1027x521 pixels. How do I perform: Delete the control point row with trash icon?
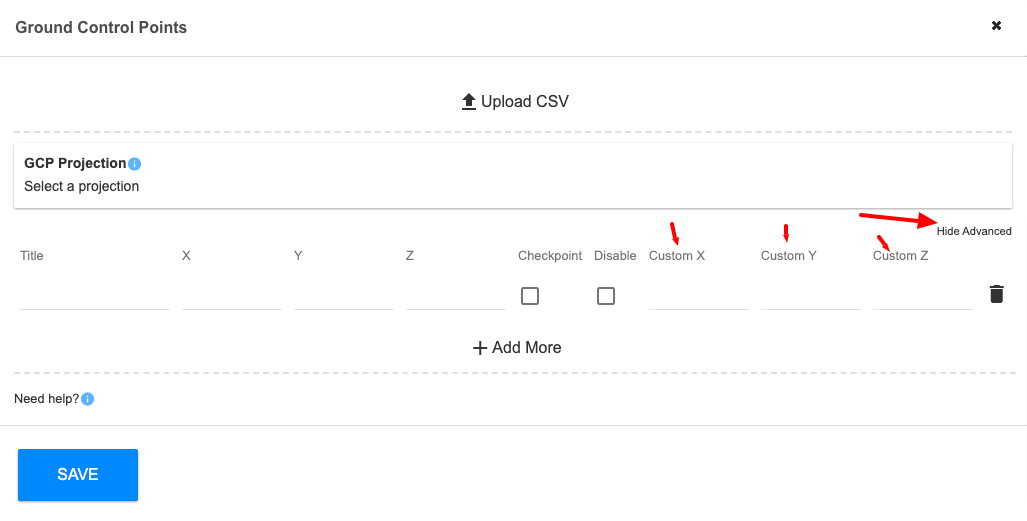coord(996,294)
